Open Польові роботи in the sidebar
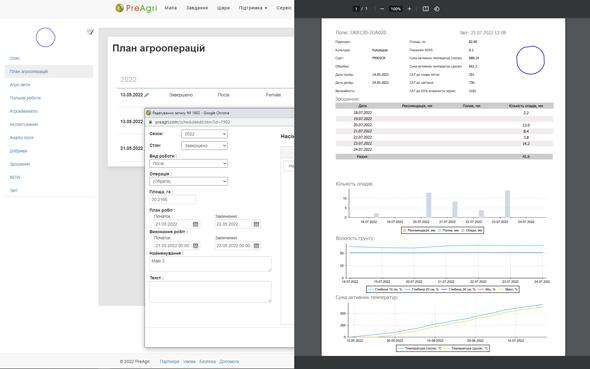Image resolution: width=590 pixels, height=369 pixels. pyautogui.click(x=25, y=98)
